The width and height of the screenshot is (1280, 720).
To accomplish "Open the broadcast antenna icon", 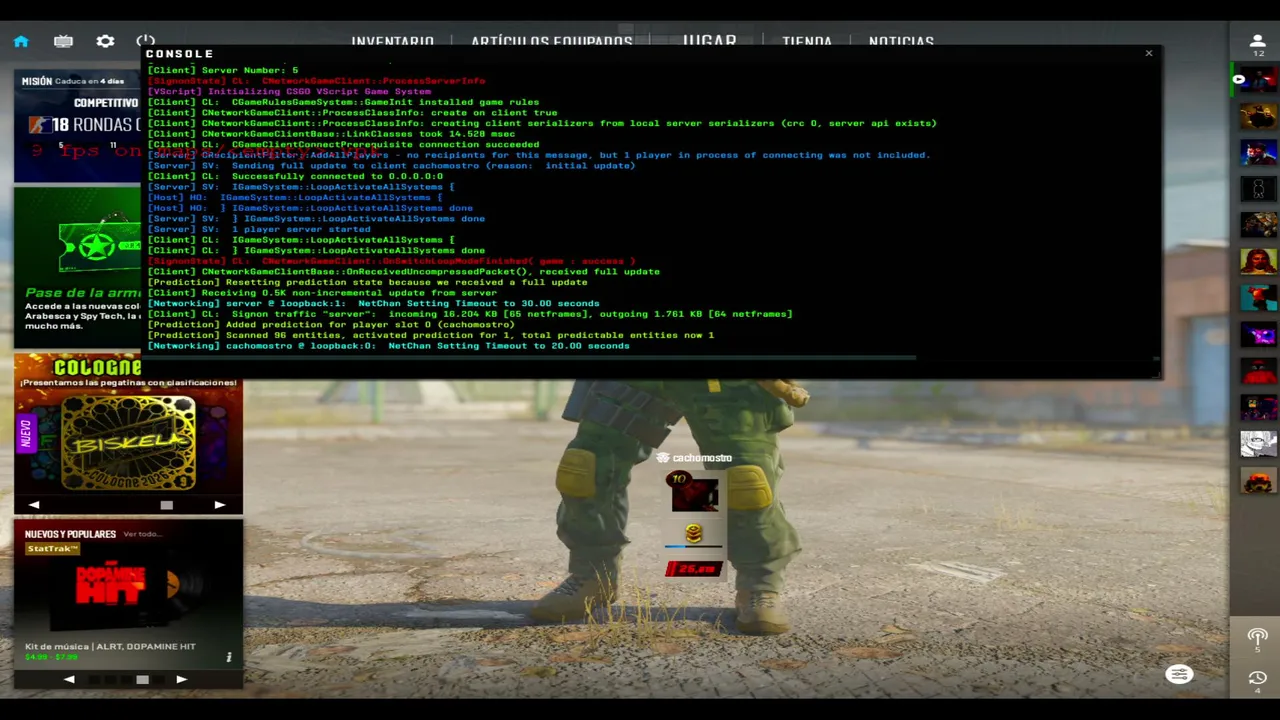I will point(1257,637).
